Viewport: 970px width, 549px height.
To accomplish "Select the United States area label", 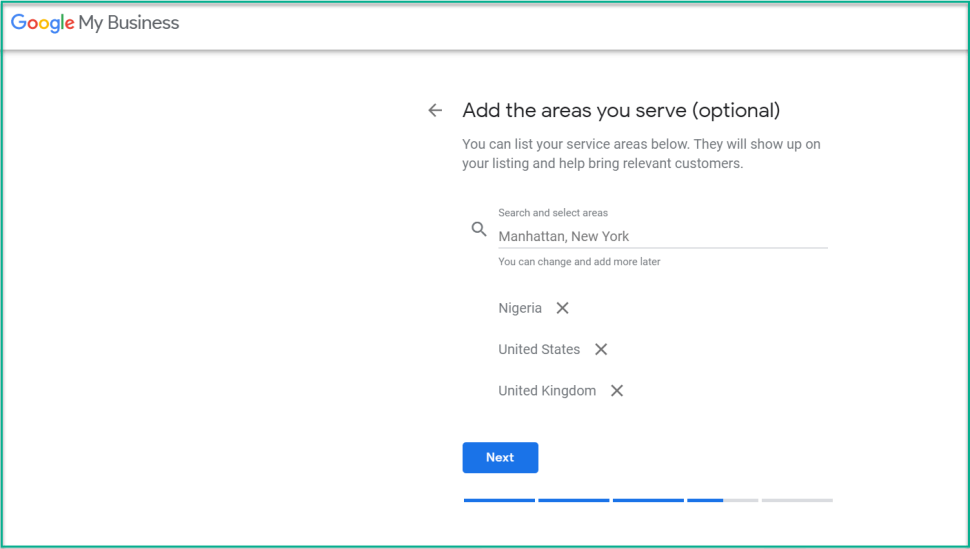I will [539, 350].
